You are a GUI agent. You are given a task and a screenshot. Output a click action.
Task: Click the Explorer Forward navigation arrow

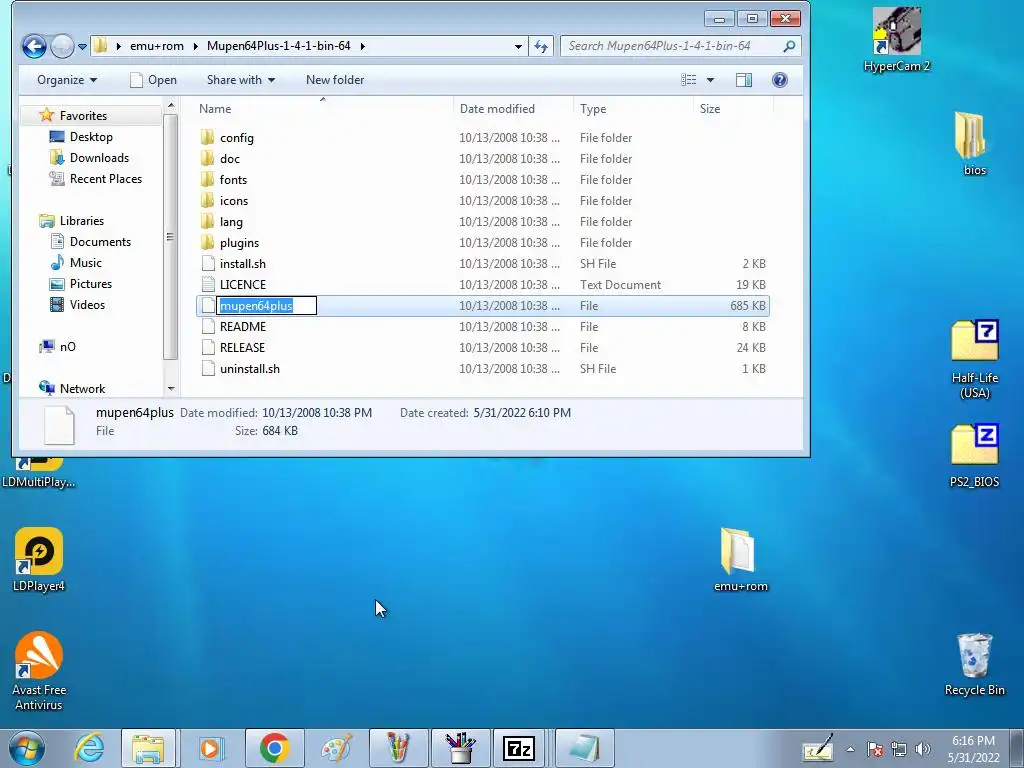click(x=62, y=46)
